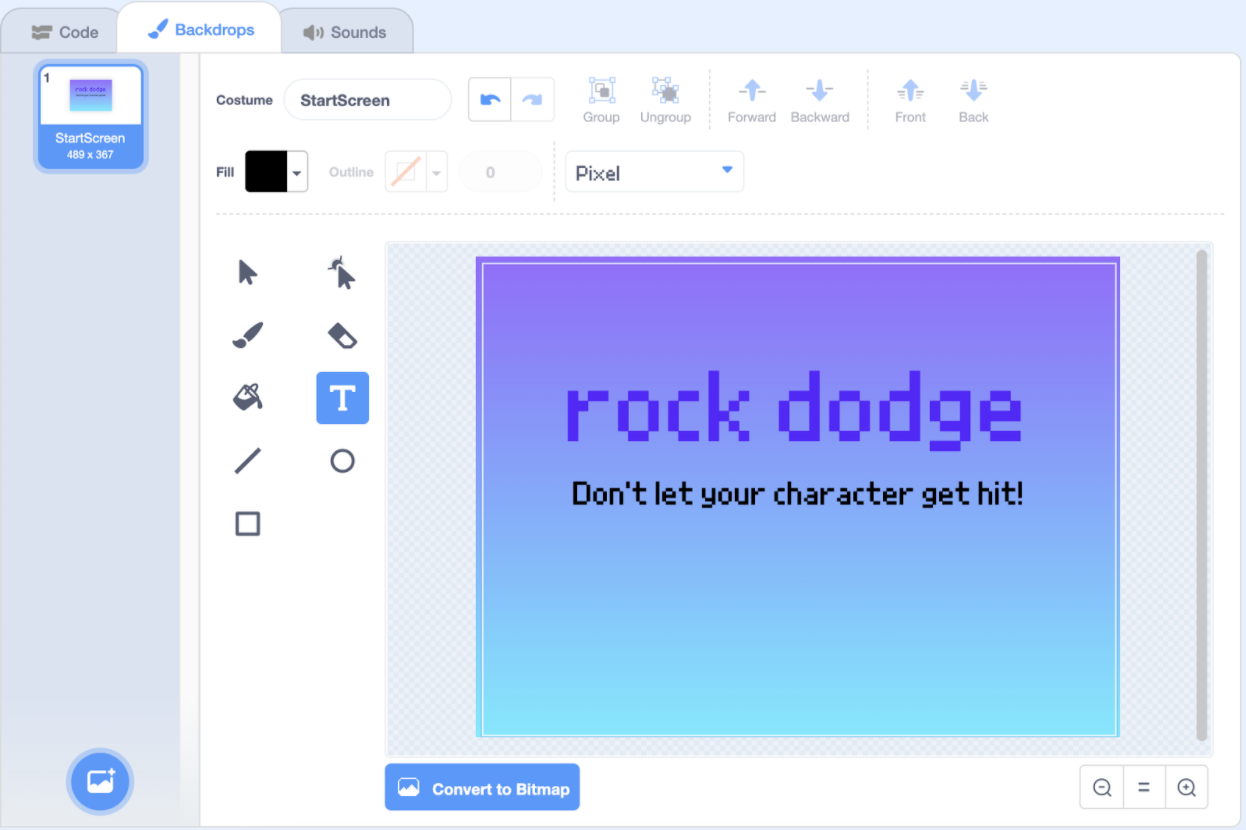Viewport: 1246px width, 830px height.
Task: Choose the Brush tool
Action: (x=247, y=335)
